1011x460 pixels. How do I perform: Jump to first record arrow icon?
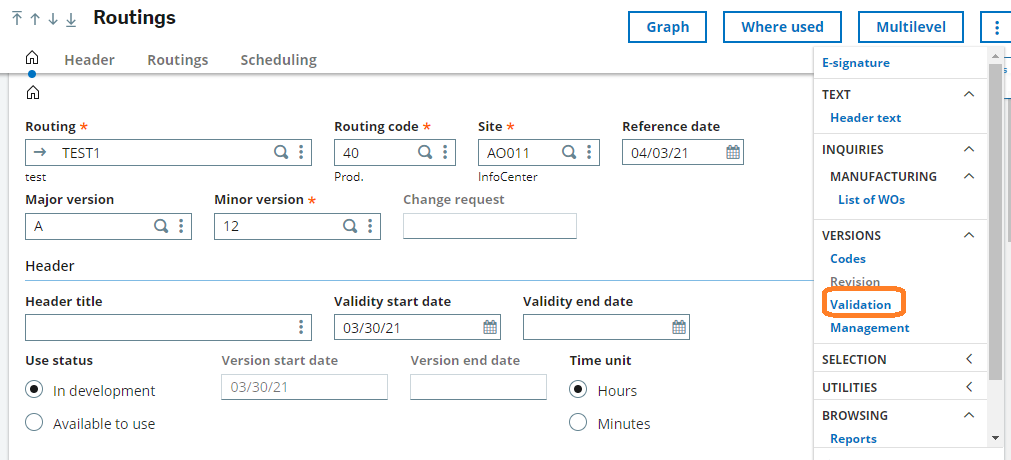coord(17,19)
